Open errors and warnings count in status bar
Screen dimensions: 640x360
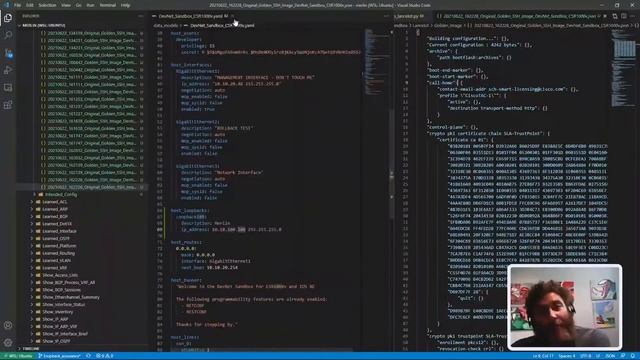click(104, 356)
